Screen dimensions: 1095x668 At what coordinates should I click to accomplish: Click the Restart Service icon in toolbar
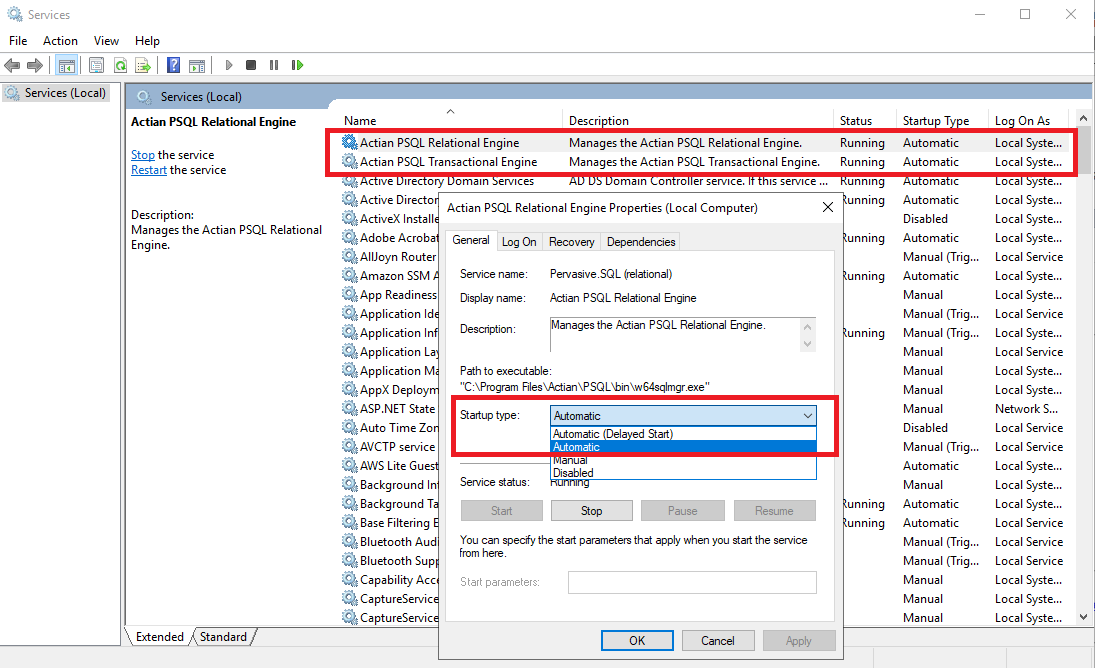point(297,66)
